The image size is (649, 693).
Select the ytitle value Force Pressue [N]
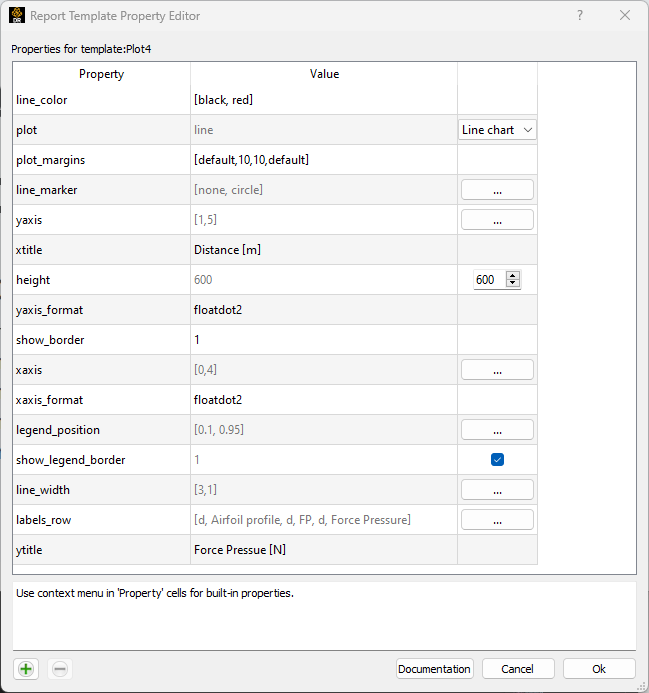click(x=324, y=550)
